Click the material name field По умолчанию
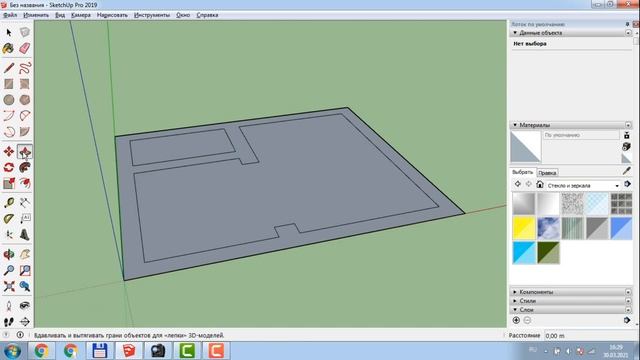The width and height of the screenshot is (640, 360). 581,135
